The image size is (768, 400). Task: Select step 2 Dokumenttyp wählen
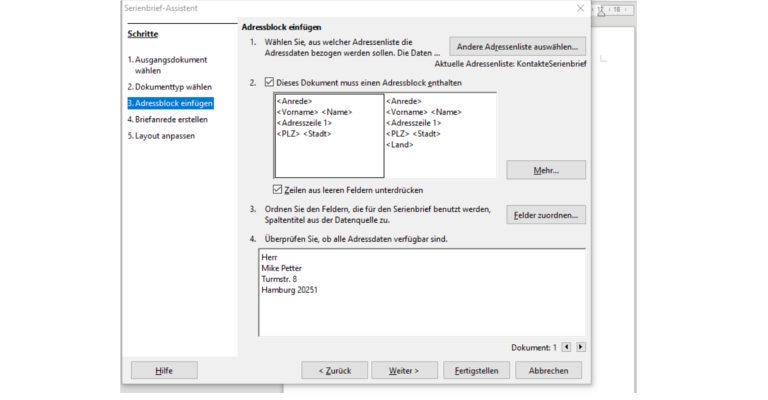(x=169, y=87)
